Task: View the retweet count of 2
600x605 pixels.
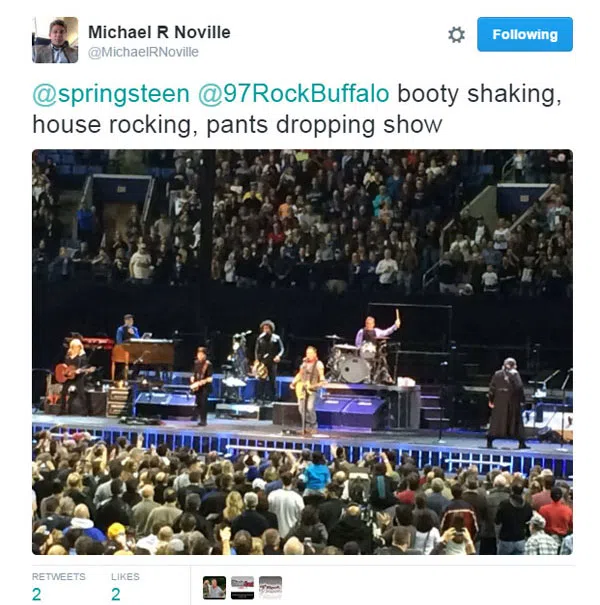Action: coord(37,595)
